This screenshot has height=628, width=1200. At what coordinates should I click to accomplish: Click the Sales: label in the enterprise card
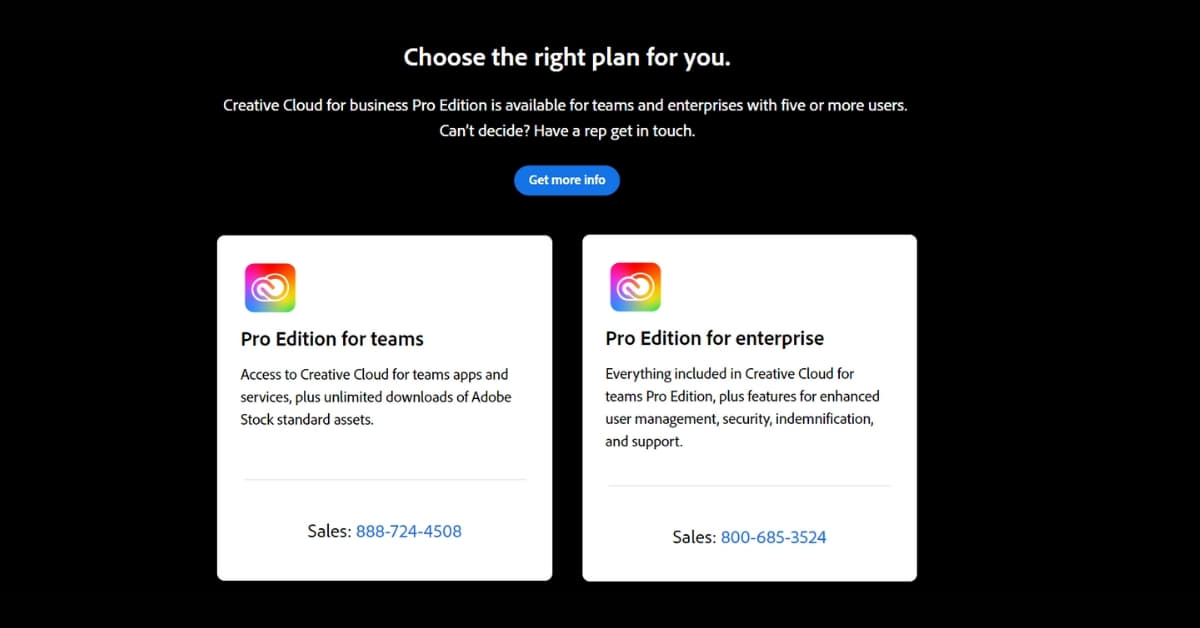694,537
